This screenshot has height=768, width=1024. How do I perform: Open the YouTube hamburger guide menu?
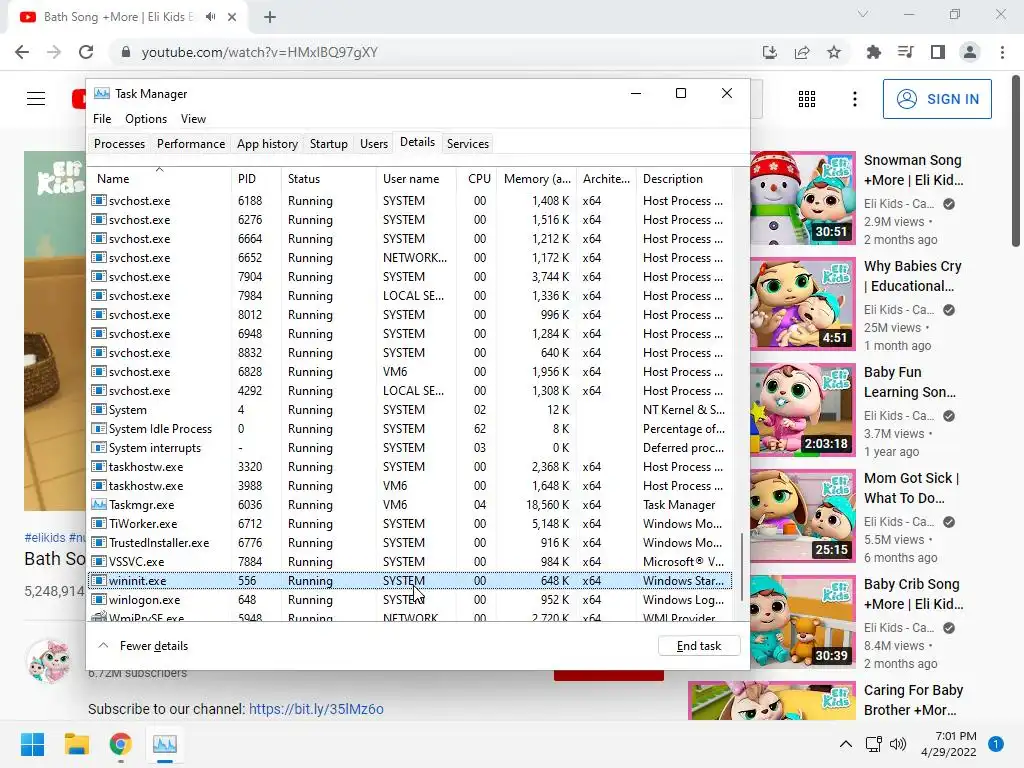coord(36,99)
